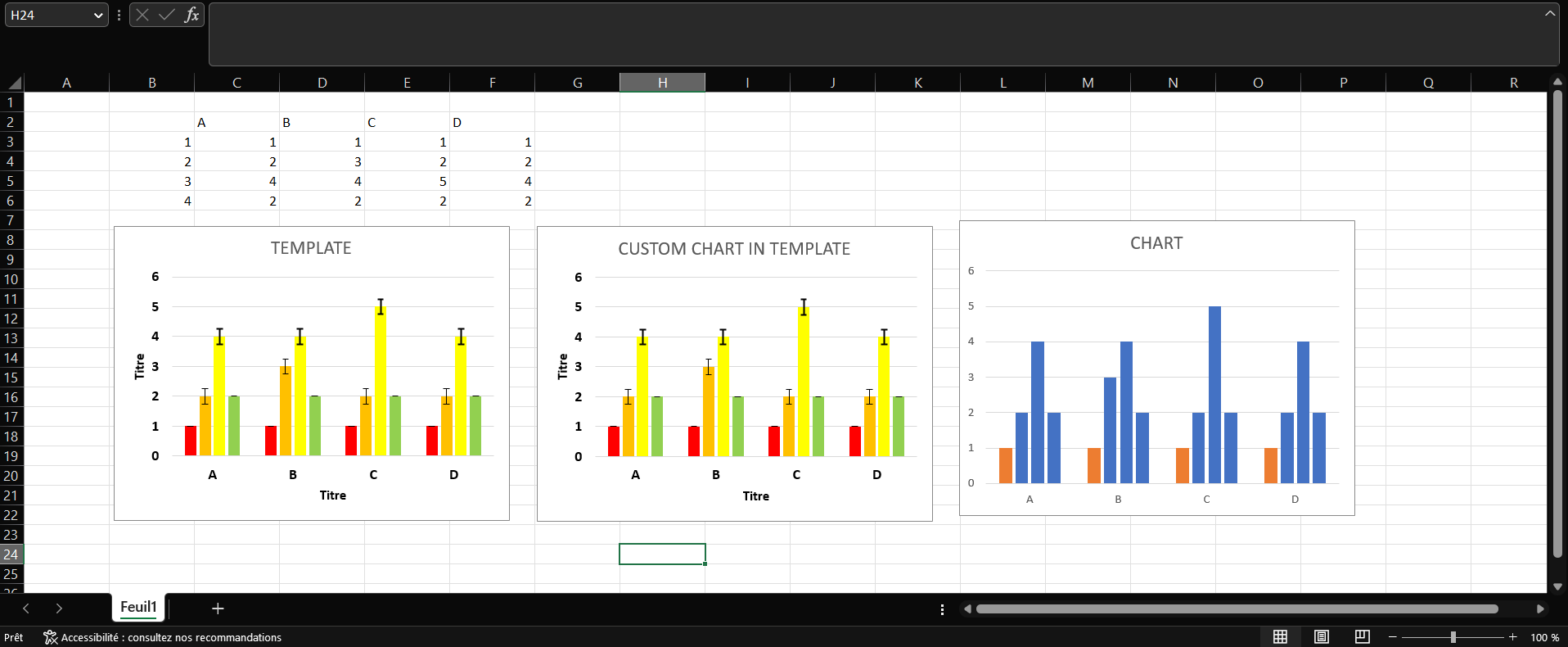The height and width of the screenshot is (647, 1568).
Task: Switch to Normal view icon
Action: [1280, 637]
